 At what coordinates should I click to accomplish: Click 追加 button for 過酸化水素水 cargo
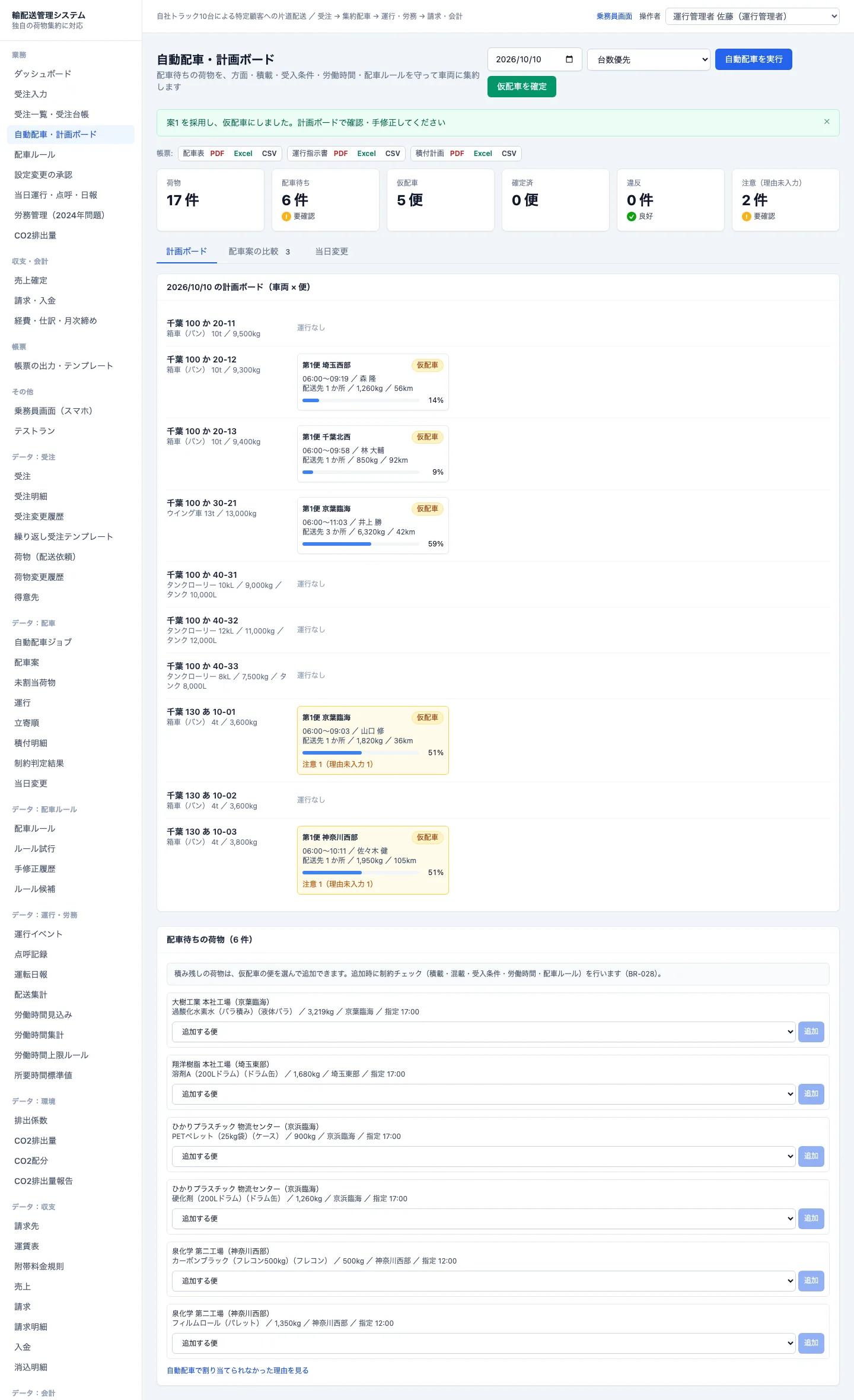(x=811, y=1032)
